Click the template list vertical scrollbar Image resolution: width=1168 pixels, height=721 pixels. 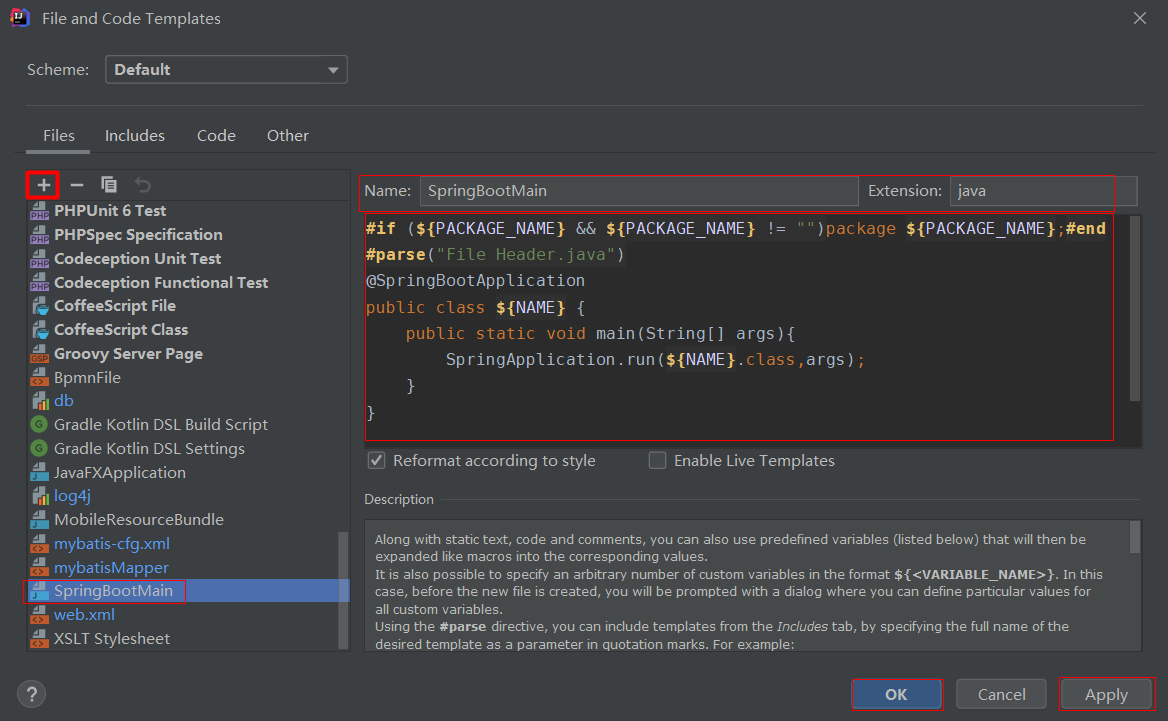pos(343,590)
